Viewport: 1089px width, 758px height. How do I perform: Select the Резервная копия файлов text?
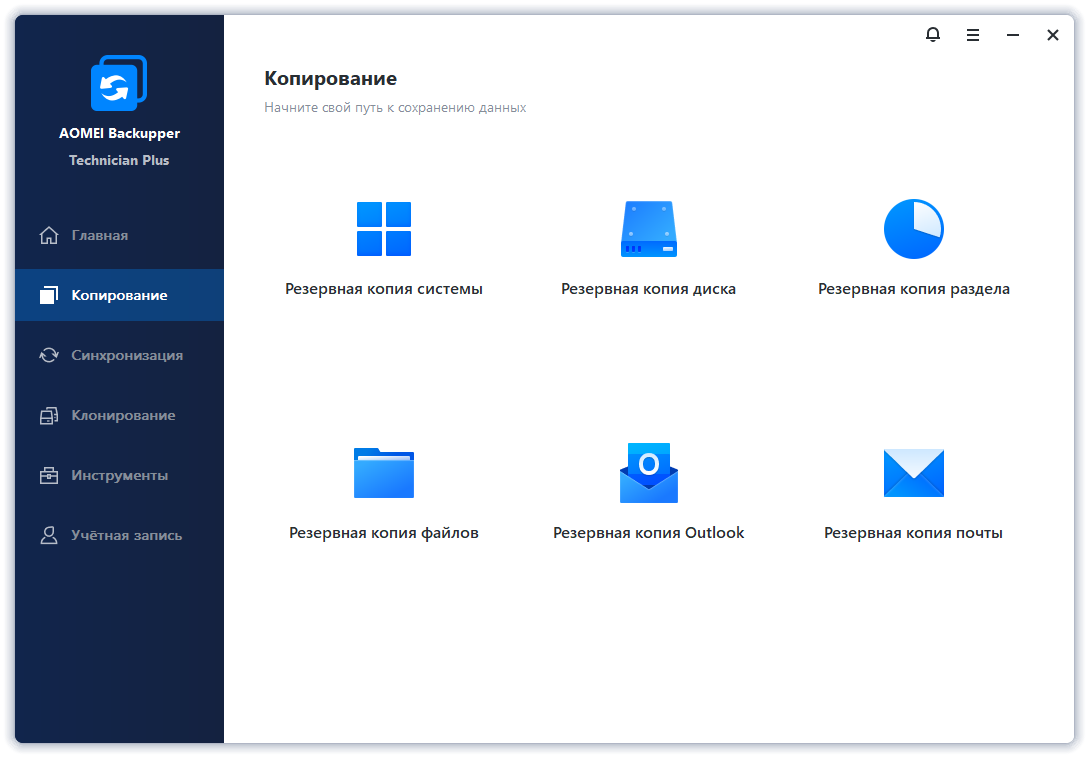pyautogui.click(x=384, y=533)
